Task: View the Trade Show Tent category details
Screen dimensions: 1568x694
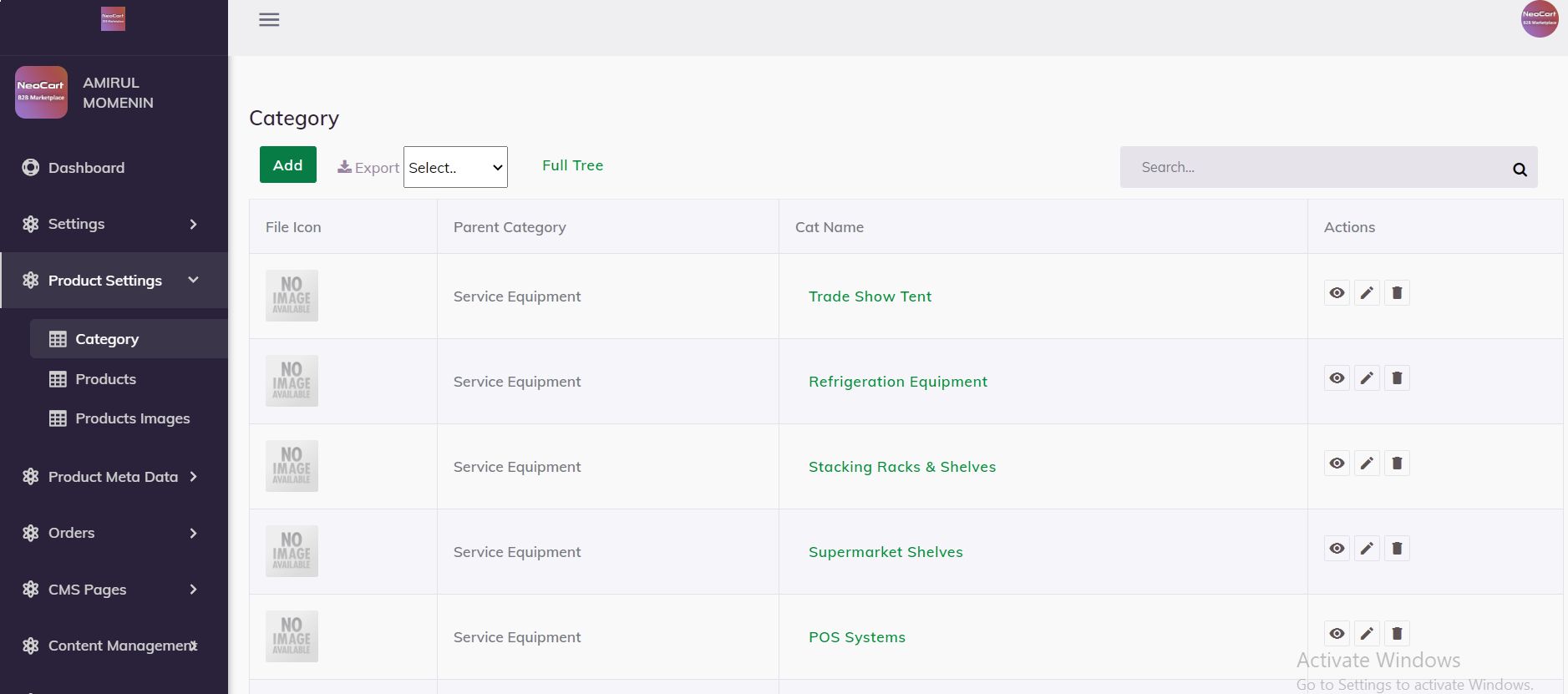Action: pyautogui.click(x=1337, y=293)
